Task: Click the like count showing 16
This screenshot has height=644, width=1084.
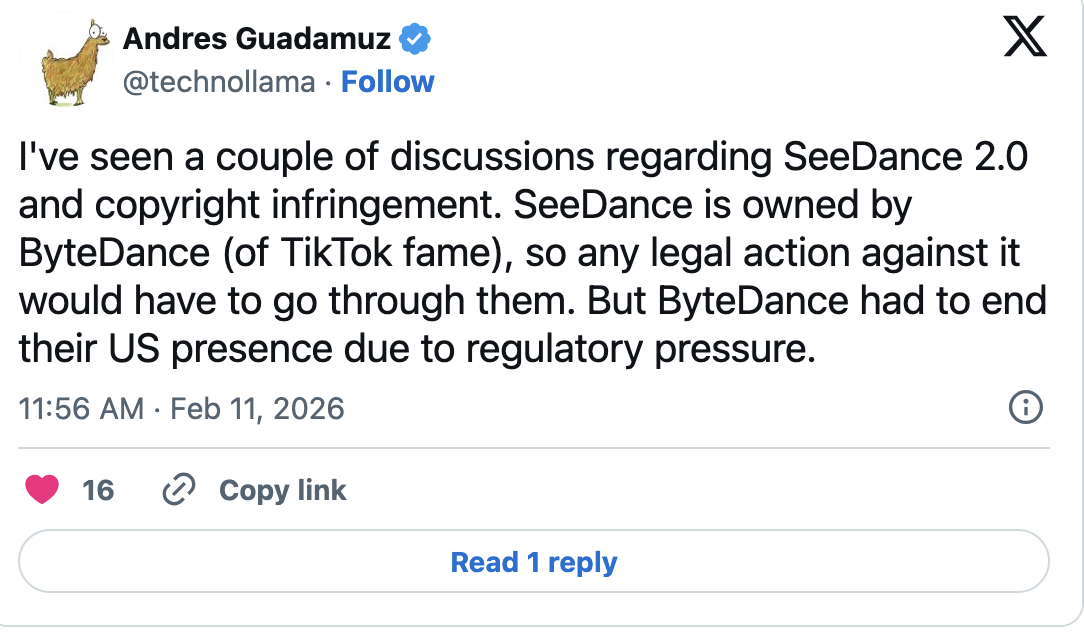Action: pos(99,490)
